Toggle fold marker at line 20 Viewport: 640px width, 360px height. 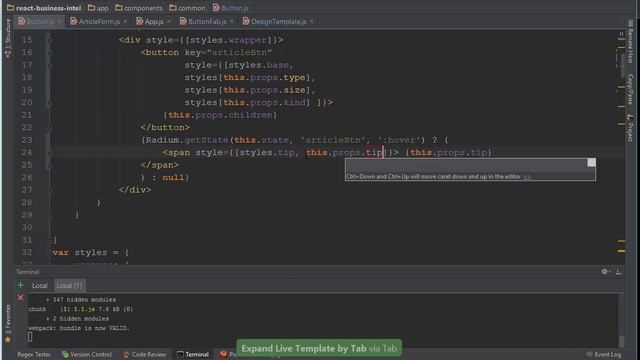point(49,103)
